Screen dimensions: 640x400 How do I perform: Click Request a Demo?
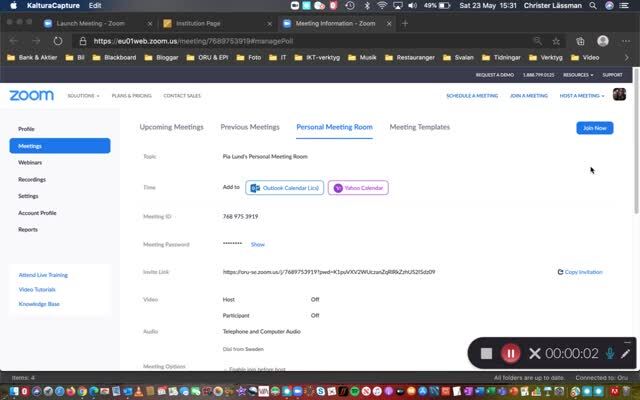pos(495,75)
